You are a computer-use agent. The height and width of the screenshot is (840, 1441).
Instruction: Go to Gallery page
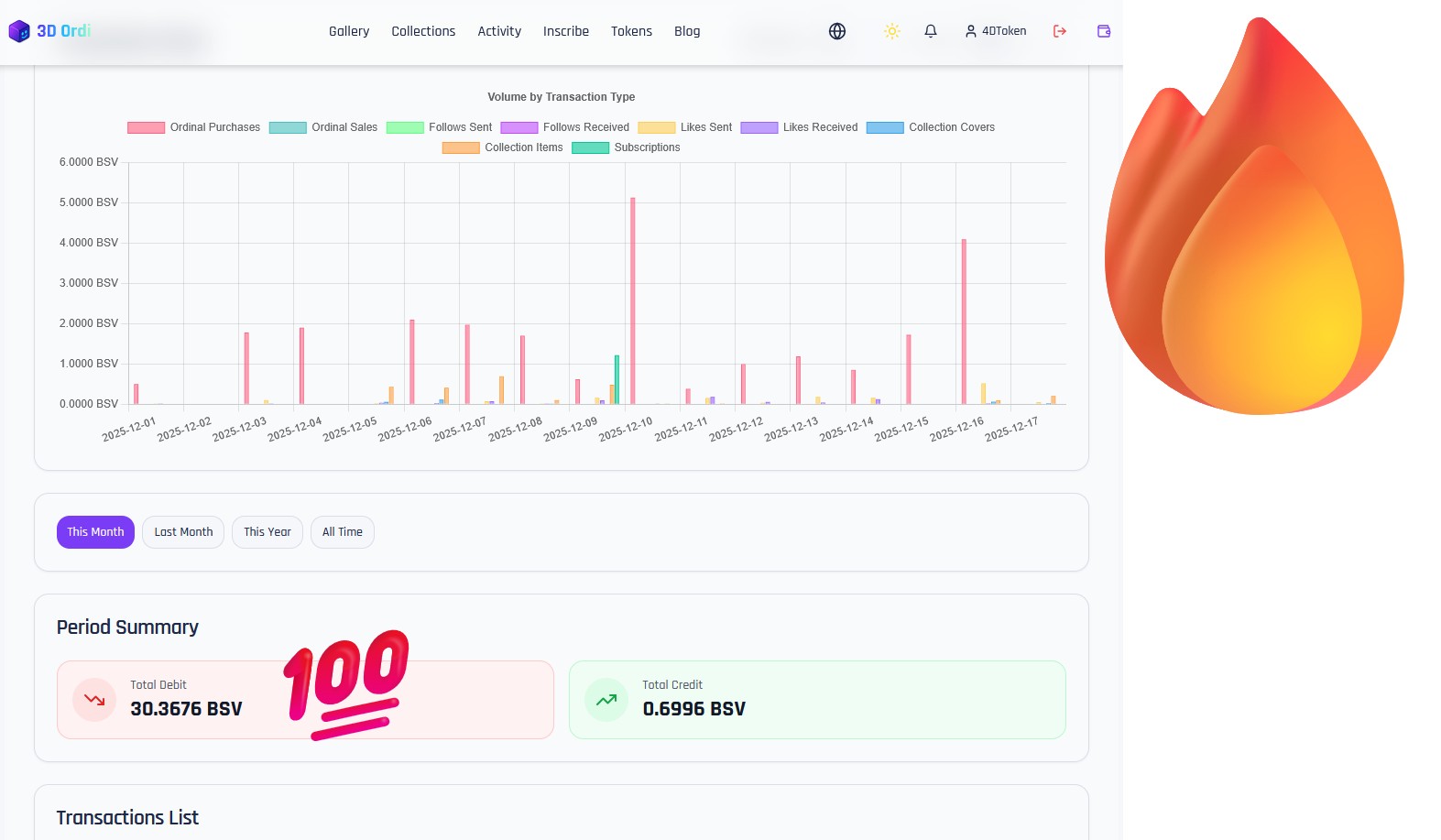click(x=349, y=31)
